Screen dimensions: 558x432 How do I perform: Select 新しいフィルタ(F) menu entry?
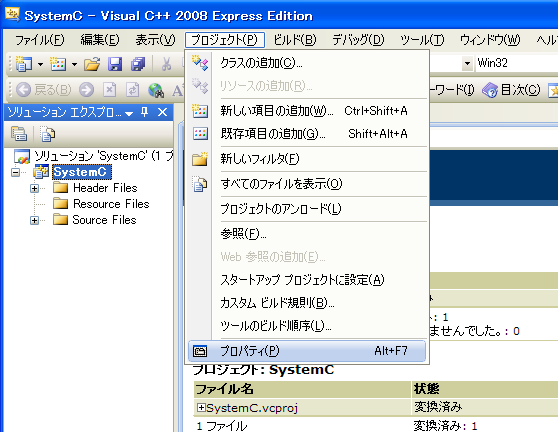click(x=307, y=159)
